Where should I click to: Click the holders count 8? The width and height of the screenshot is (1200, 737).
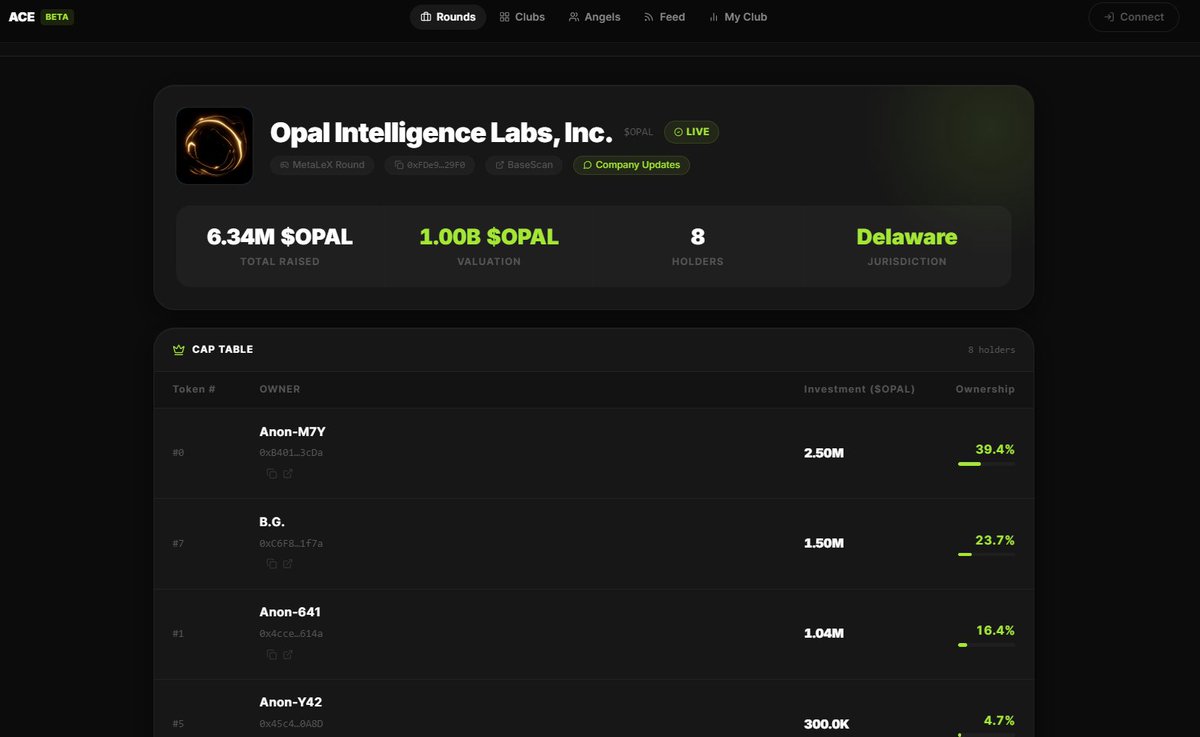698,237
